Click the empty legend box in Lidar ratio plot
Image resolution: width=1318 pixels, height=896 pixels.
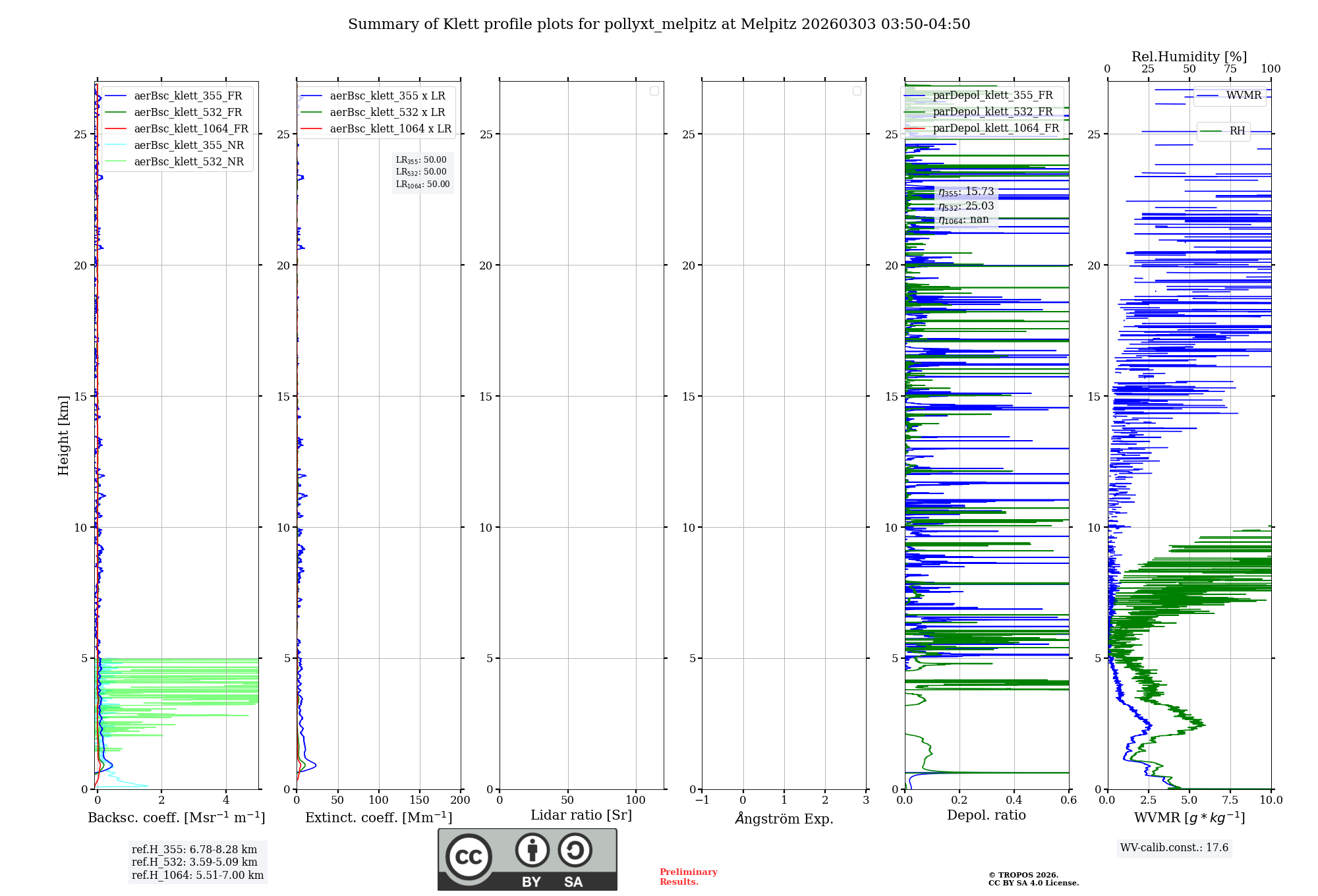[x=654, y=91]
